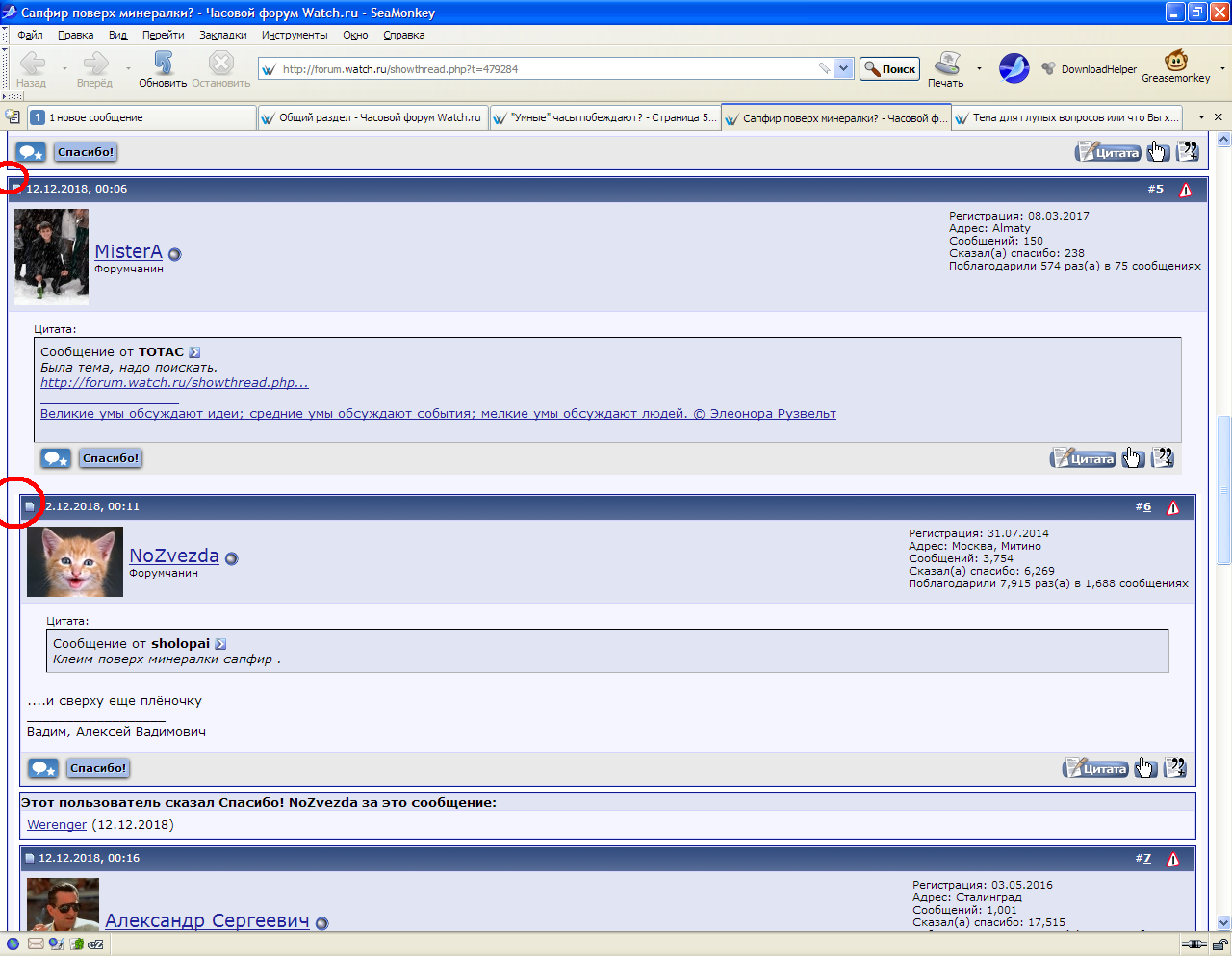Open Mail window from status bar envelope icon
This screenshot has width=1232, height=956.
click(x=36, y=944)
